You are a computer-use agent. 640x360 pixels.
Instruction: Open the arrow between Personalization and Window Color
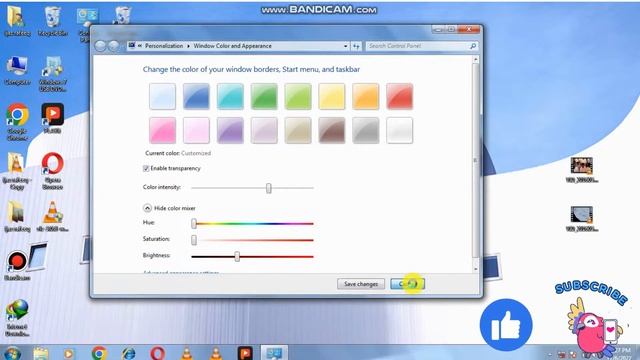click(189, 46)
